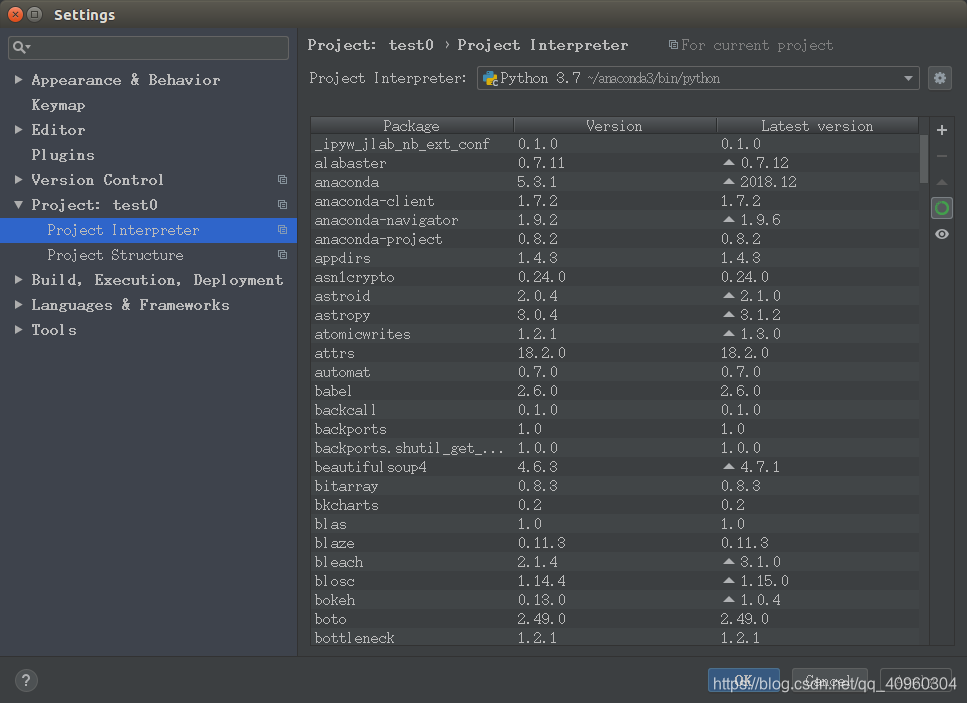The image size is (967, 703).
Task: Click the For current project indicator icon
Action: (673, 44)
